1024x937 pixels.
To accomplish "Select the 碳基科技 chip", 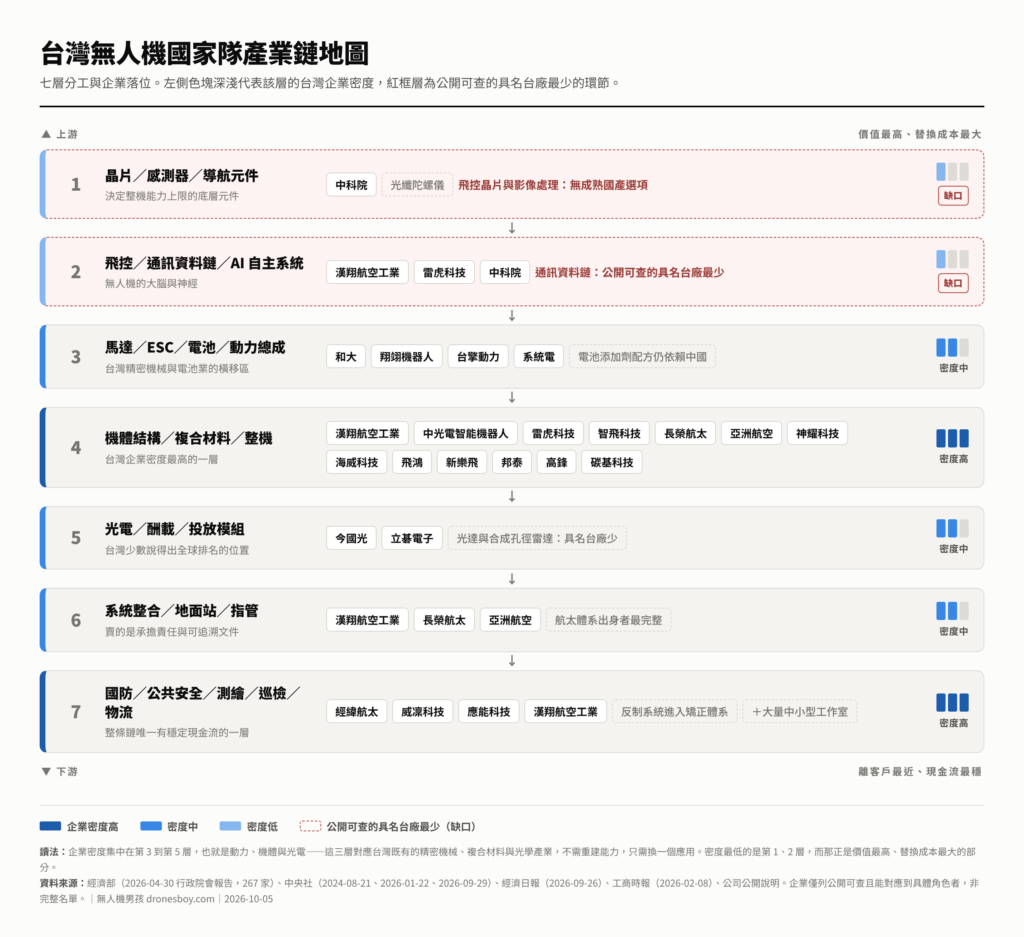I will 612,462.
